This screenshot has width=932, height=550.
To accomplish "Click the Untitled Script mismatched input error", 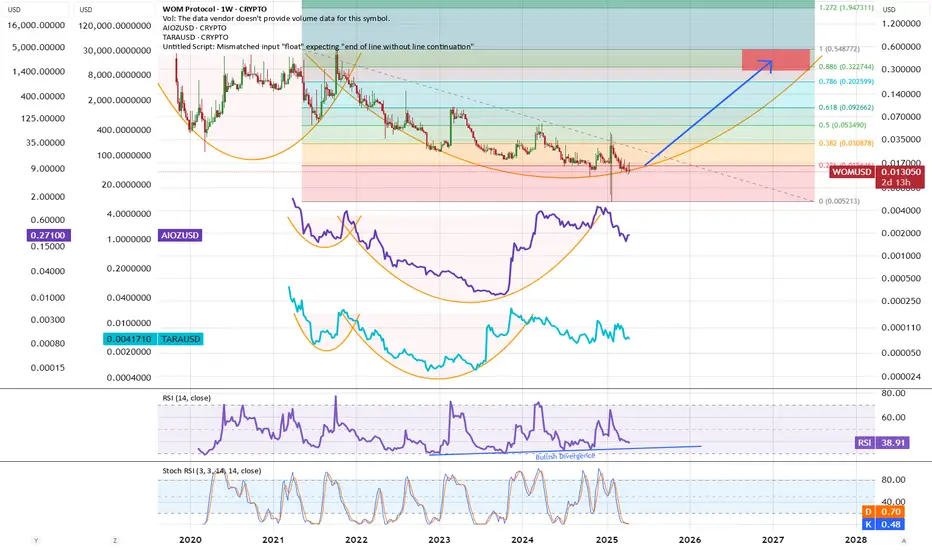I will [x=318, y=46].
